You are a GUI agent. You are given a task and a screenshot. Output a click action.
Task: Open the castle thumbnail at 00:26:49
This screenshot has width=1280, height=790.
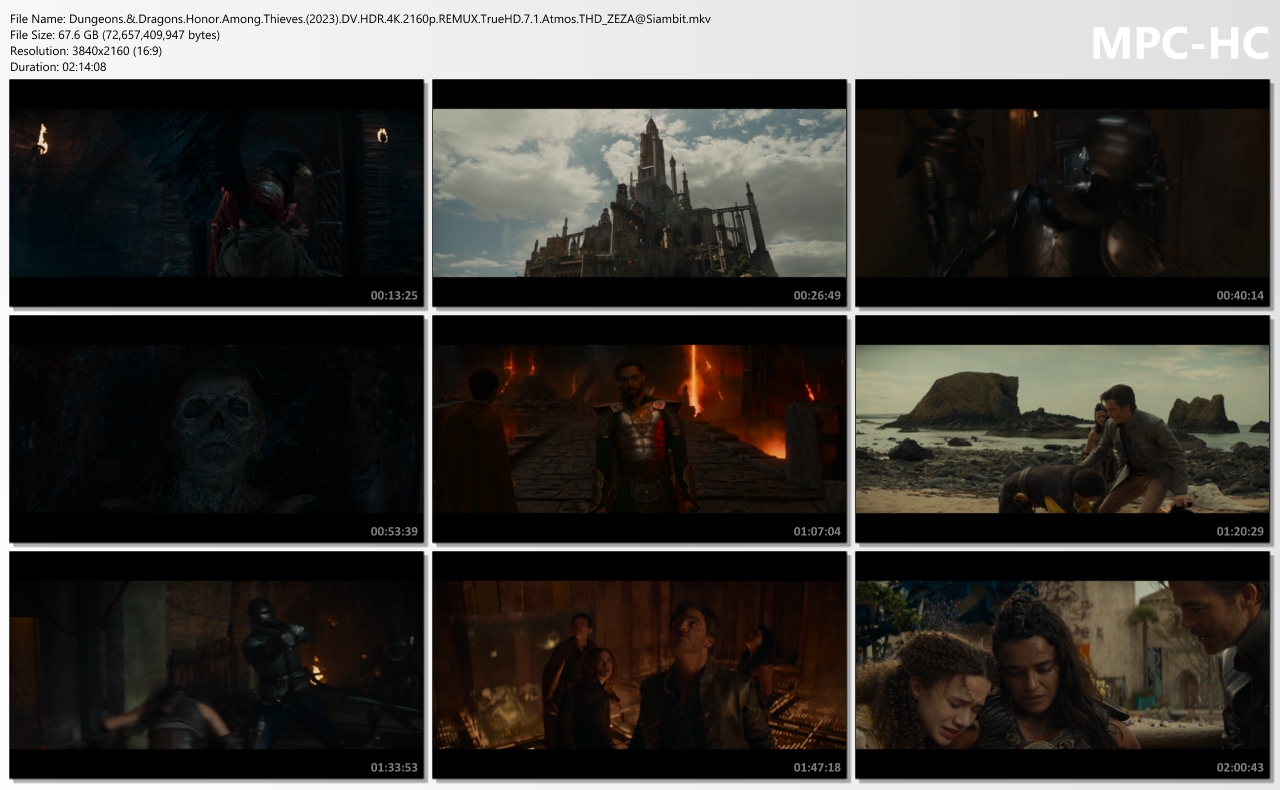click(x=639, y=193)
